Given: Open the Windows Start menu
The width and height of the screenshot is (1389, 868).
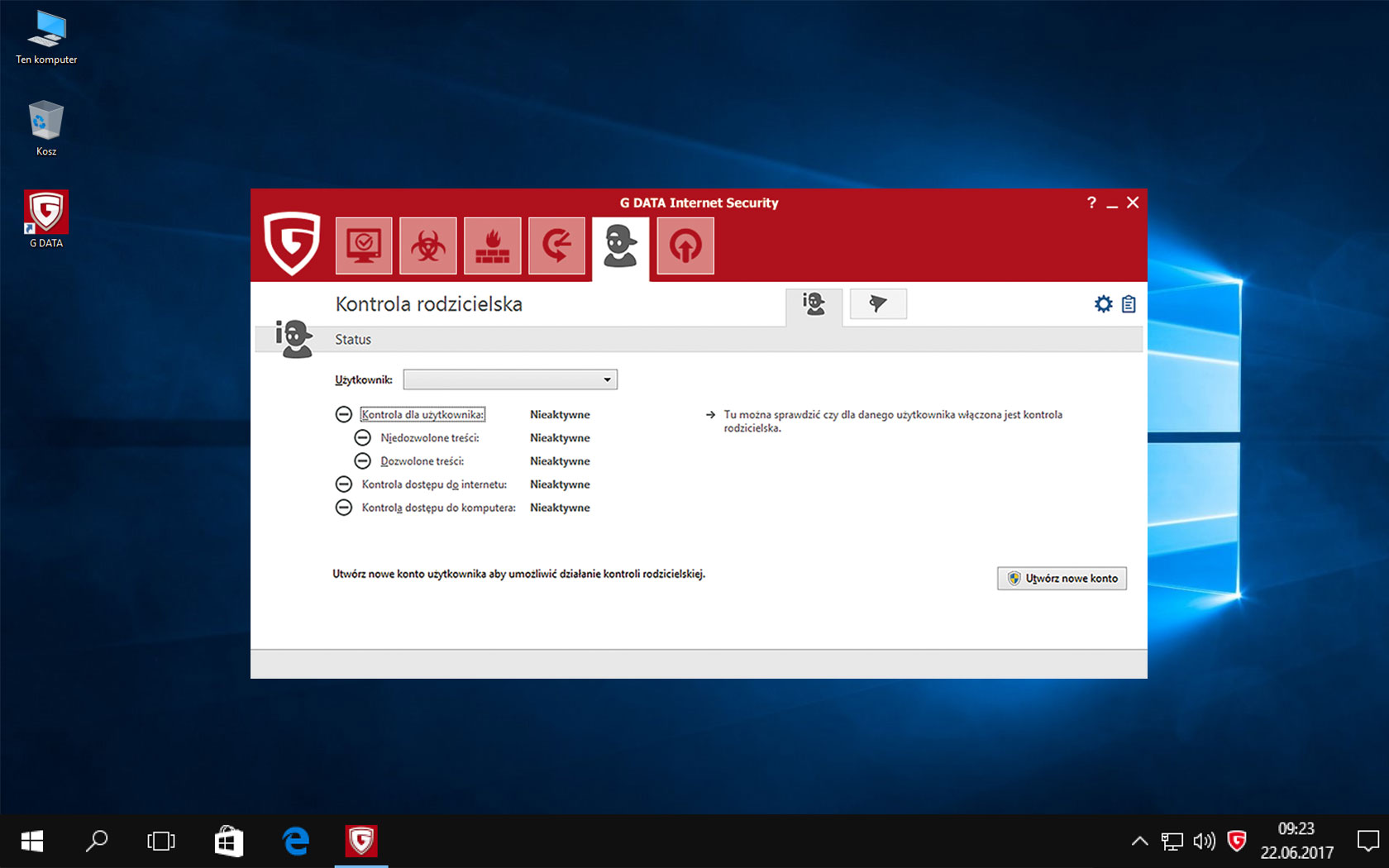Looking at the screenshot, I should point(32,842).
